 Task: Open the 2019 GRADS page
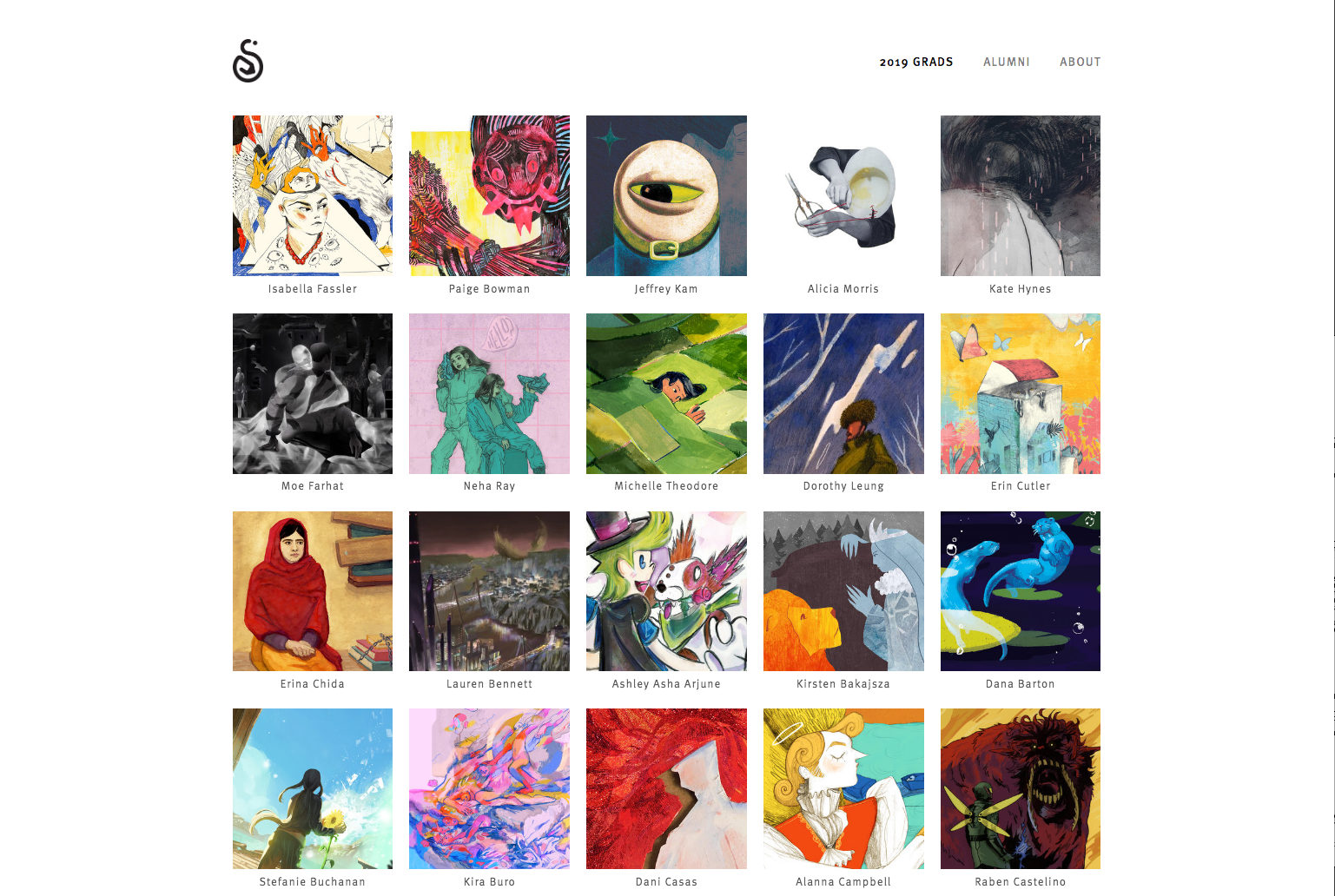[x=916, y=62]
